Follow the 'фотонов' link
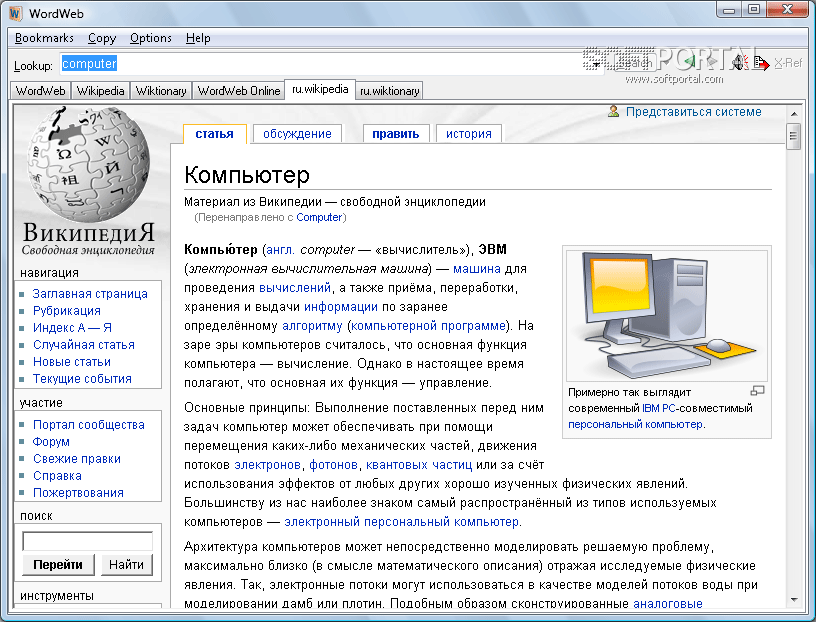816x622 pixels. 334,465
